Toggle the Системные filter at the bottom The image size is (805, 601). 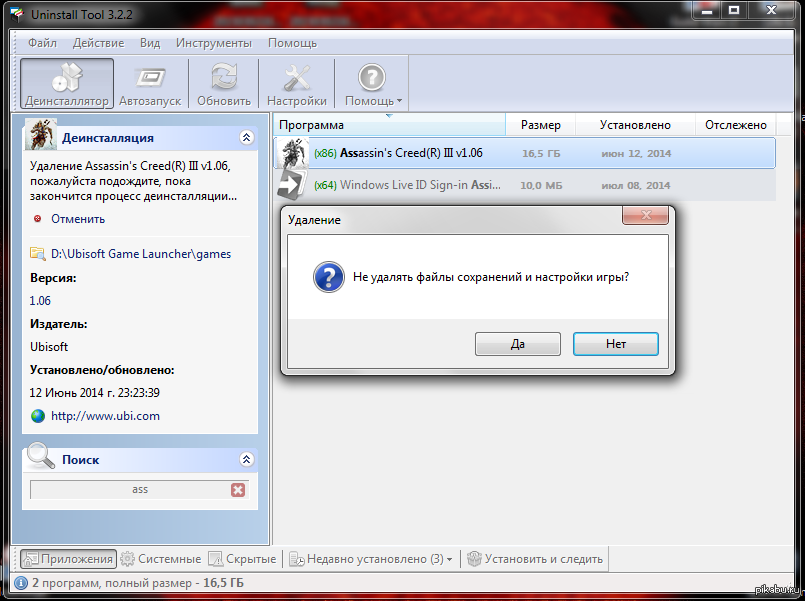click(x=161, y=558)
